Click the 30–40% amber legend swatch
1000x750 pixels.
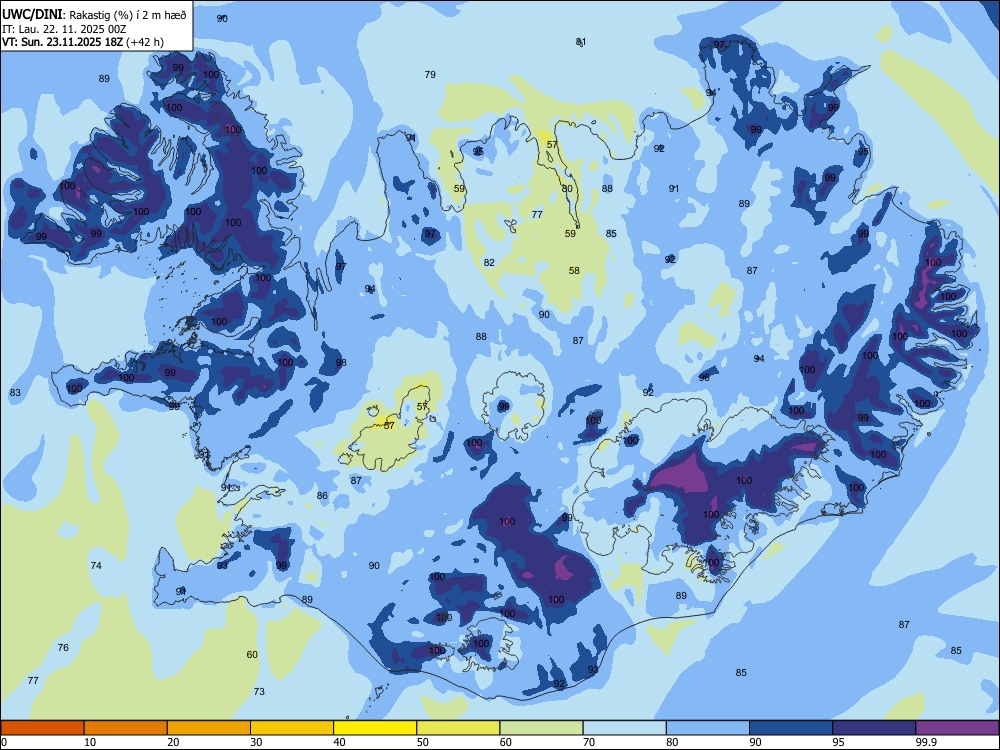click(292, 728)
